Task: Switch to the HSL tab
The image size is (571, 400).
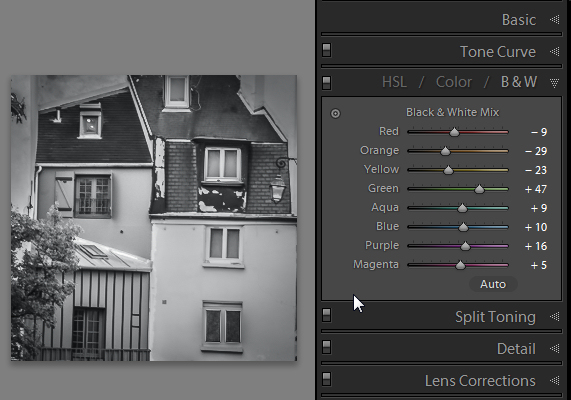Action: (x=394, y=82)
